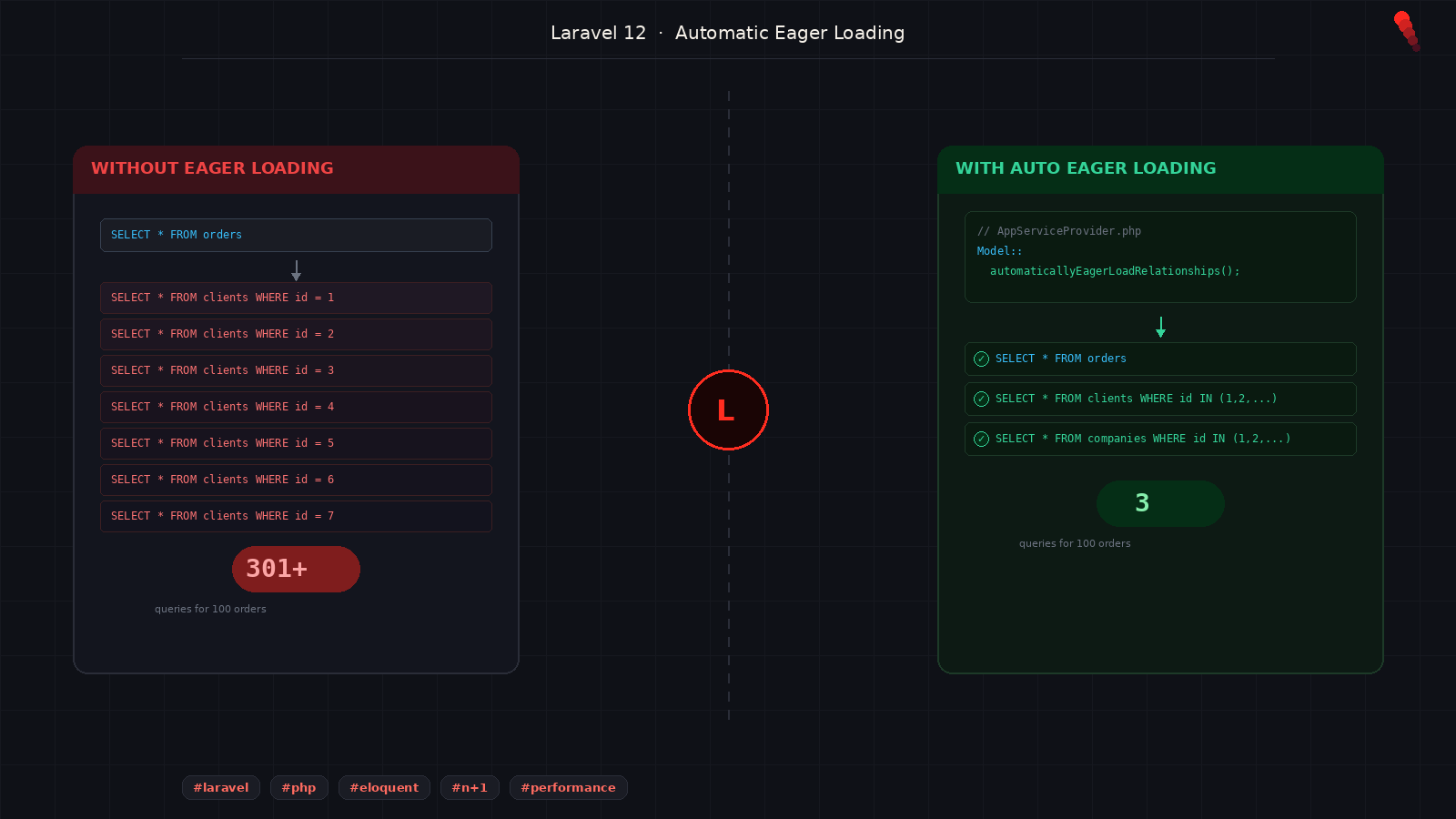Select query clients WHERE id = 3
Image resolution: width=1456 pixels, height=819 pixels.
296,370
